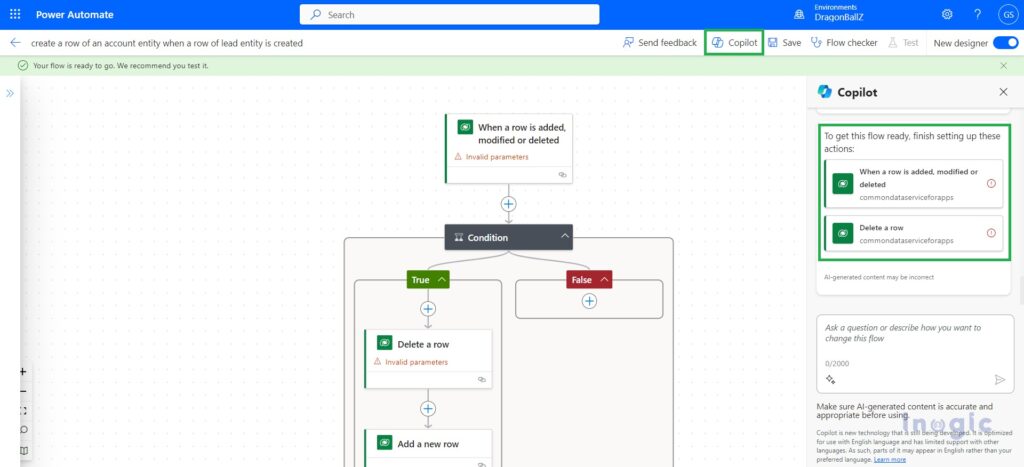Open the settings gear icon
Screen dimensions: 1024x467
click(947, 14)
